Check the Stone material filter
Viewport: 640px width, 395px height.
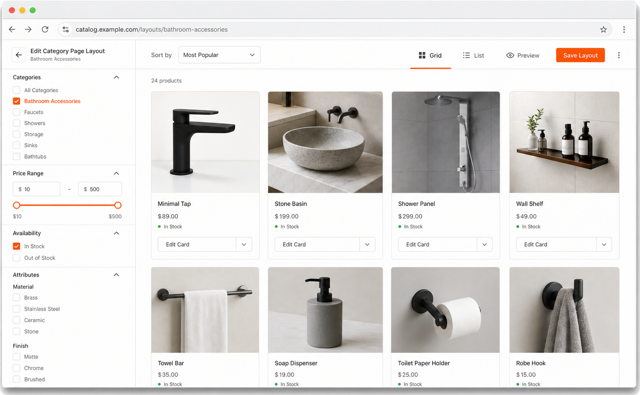[16, 331]
